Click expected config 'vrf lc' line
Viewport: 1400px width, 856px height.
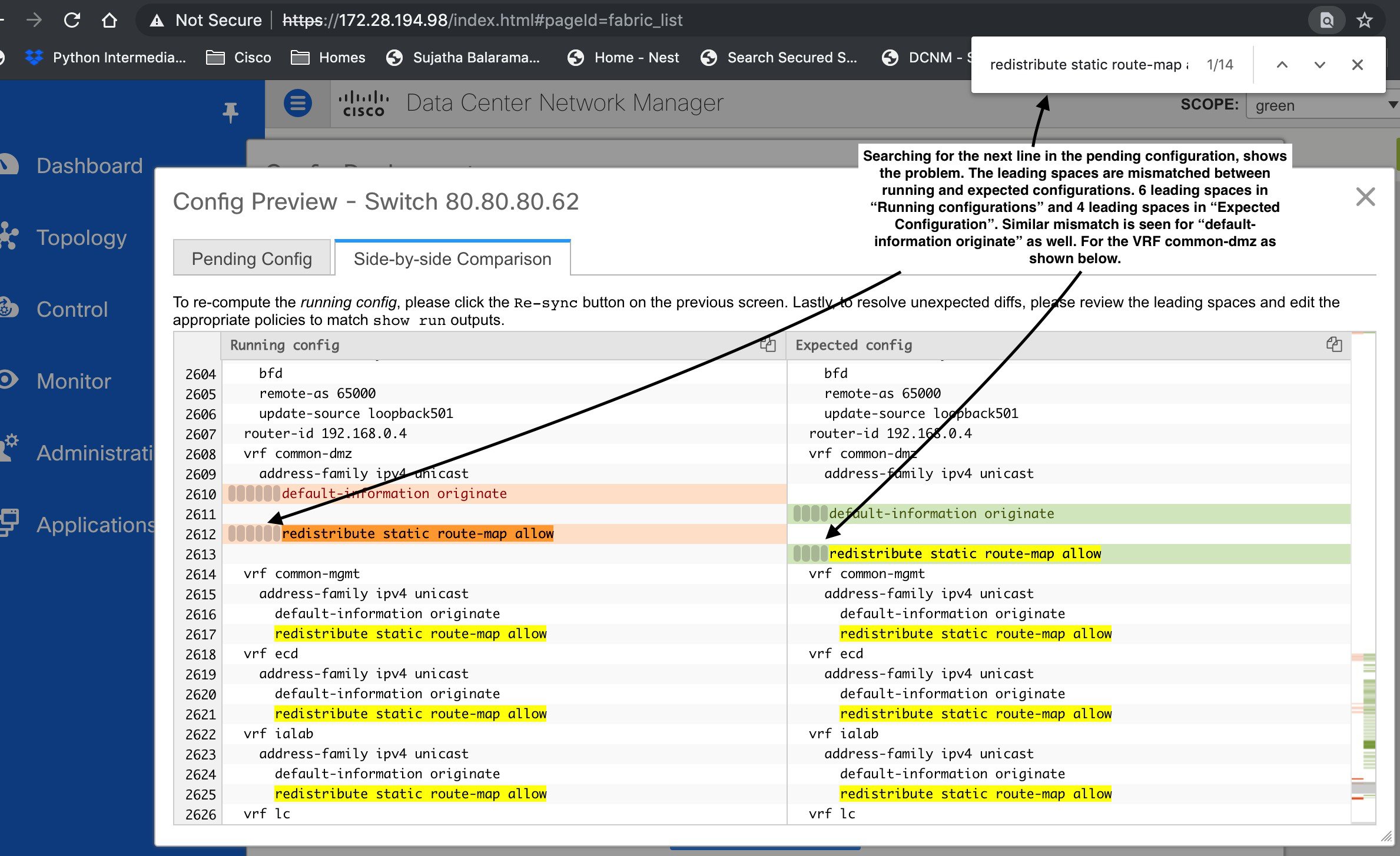1069,814
